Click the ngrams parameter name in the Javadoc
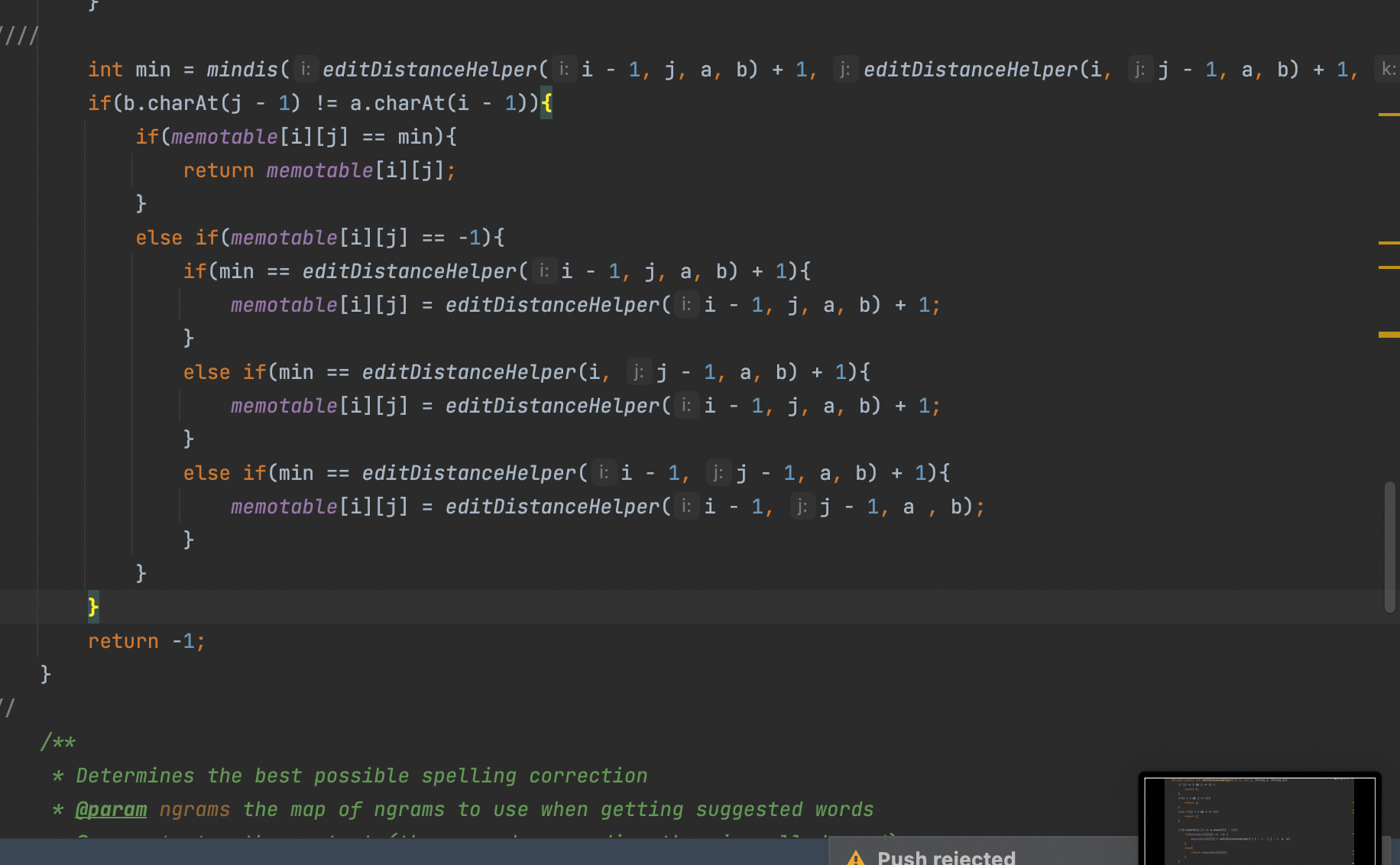This screenshot has height=865, width=1400. point(194,809)
